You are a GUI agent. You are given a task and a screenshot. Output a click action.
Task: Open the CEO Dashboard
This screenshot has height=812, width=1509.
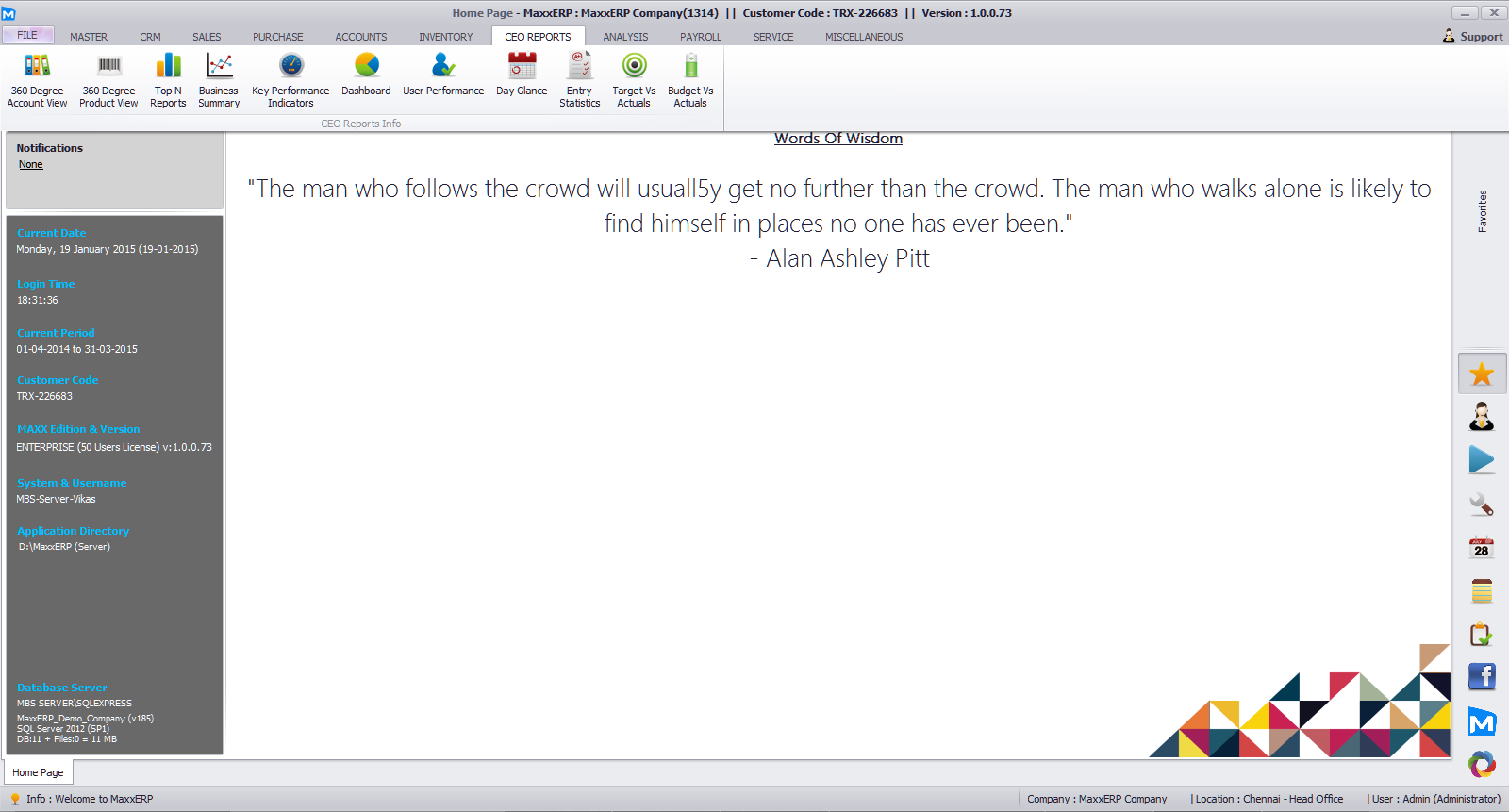366,75
